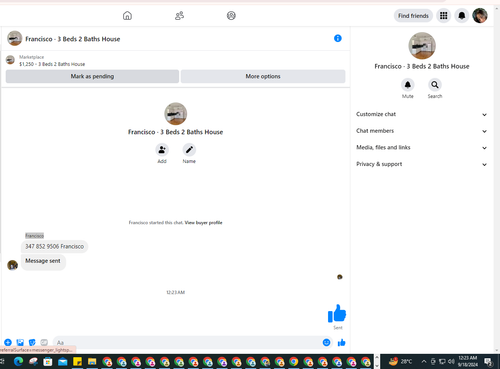Search in conversation using the magnifier icon
Viewport: 500px width, 369px height.
pos(435,85)
